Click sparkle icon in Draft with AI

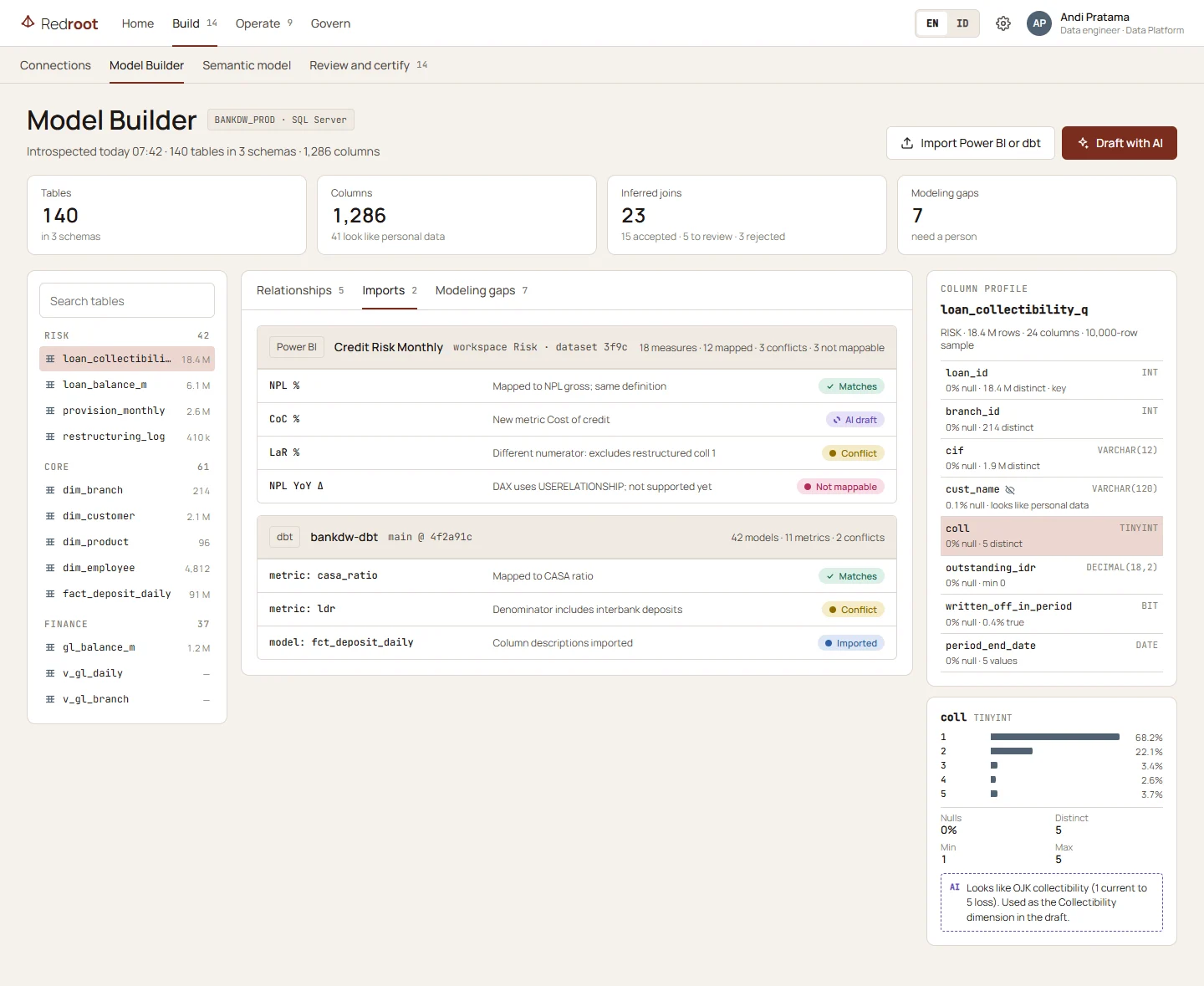[1083, 143]
